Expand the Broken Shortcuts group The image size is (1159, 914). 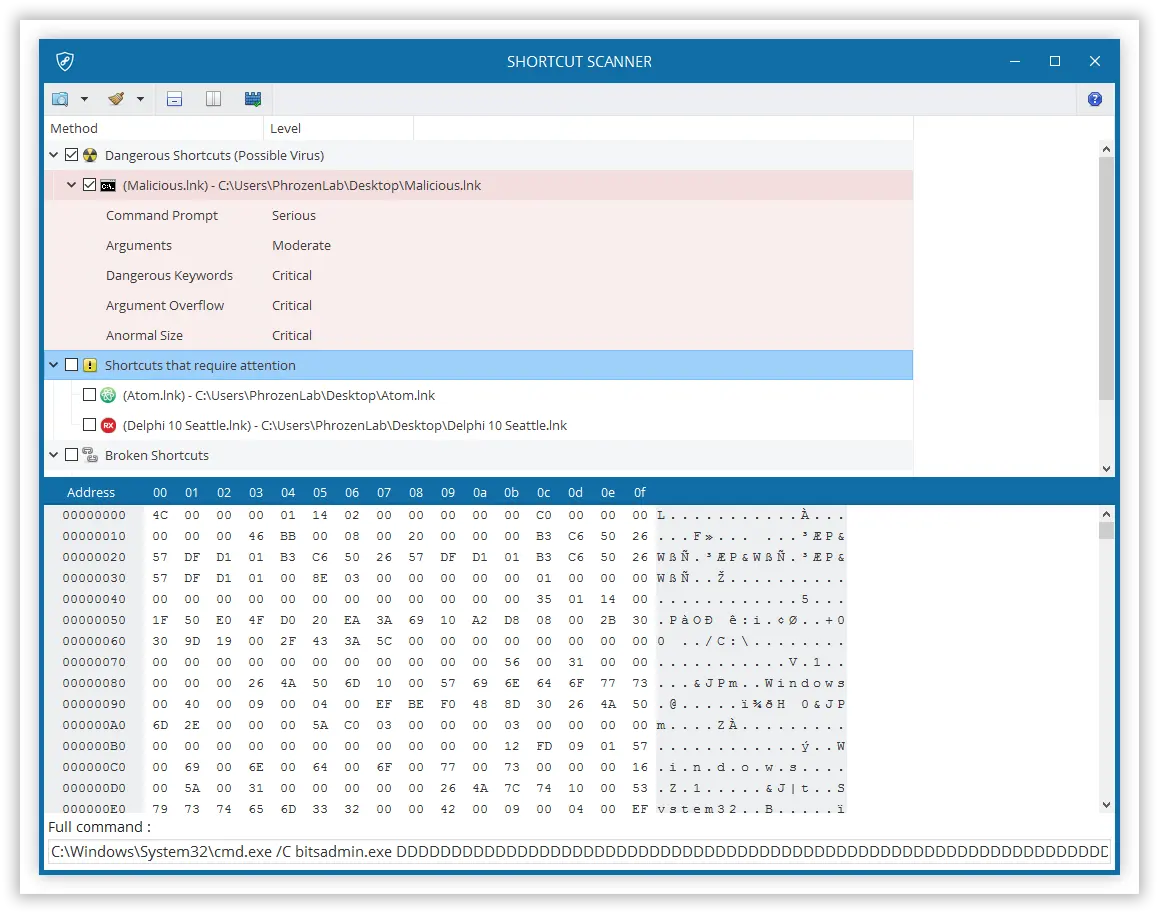click(53, 455)
